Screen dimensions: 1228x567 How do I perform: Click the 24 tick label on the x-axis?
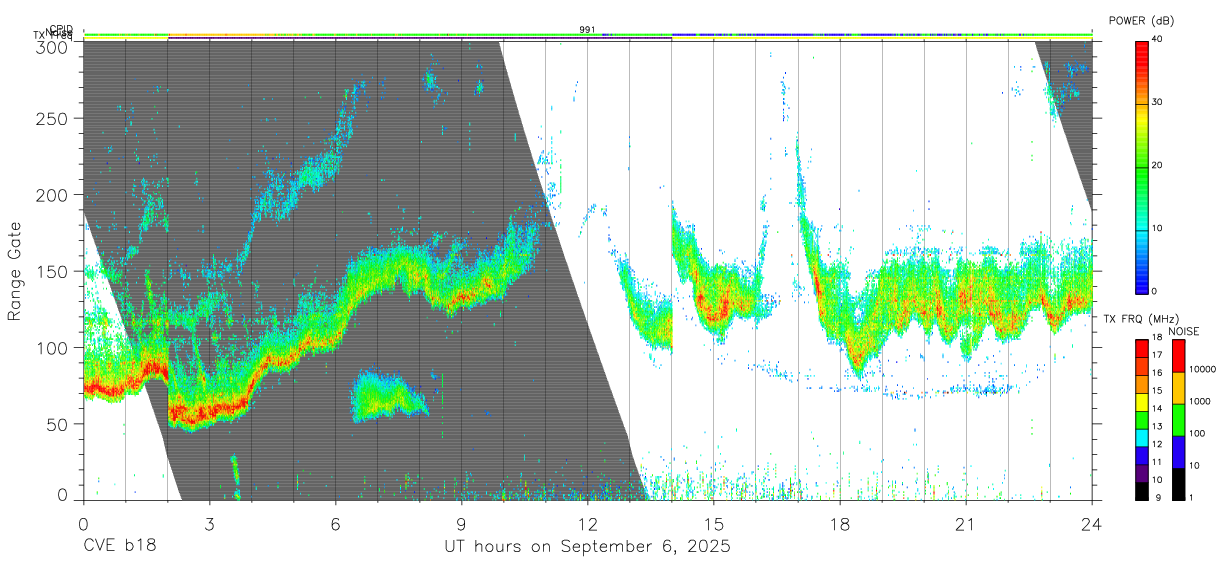point(1092,524)
